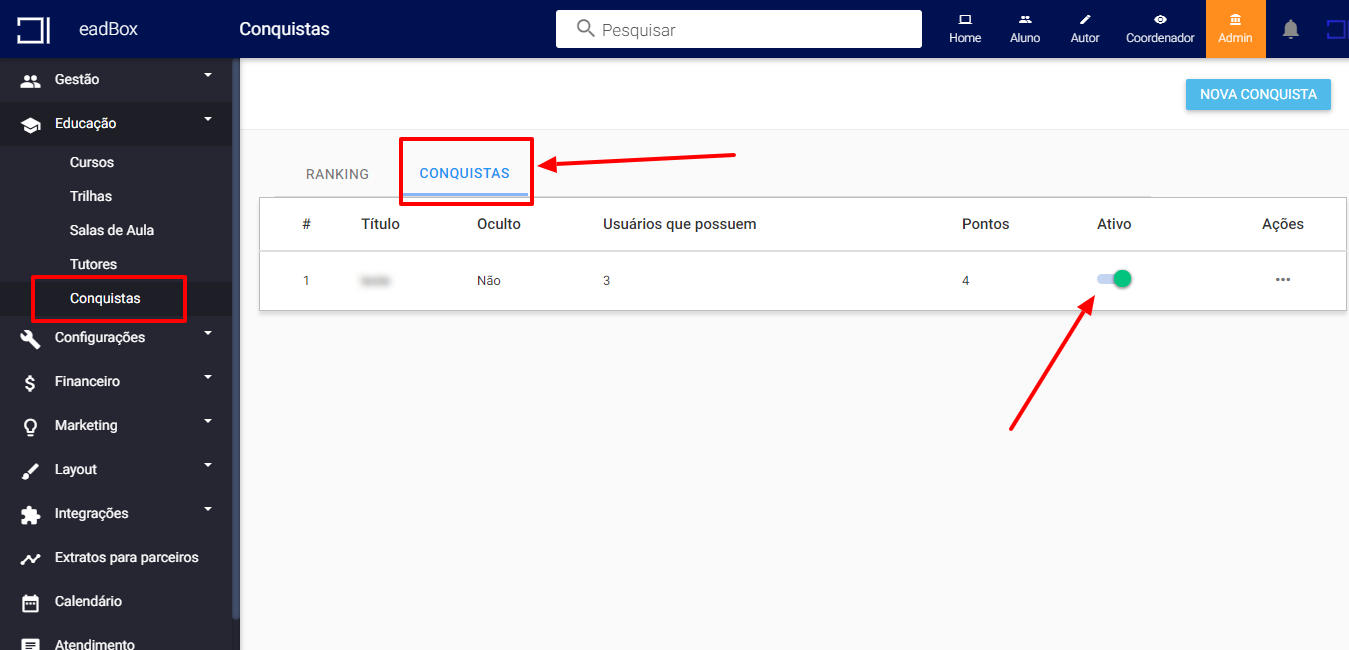Click the Ações column header

click(1283, 224)
